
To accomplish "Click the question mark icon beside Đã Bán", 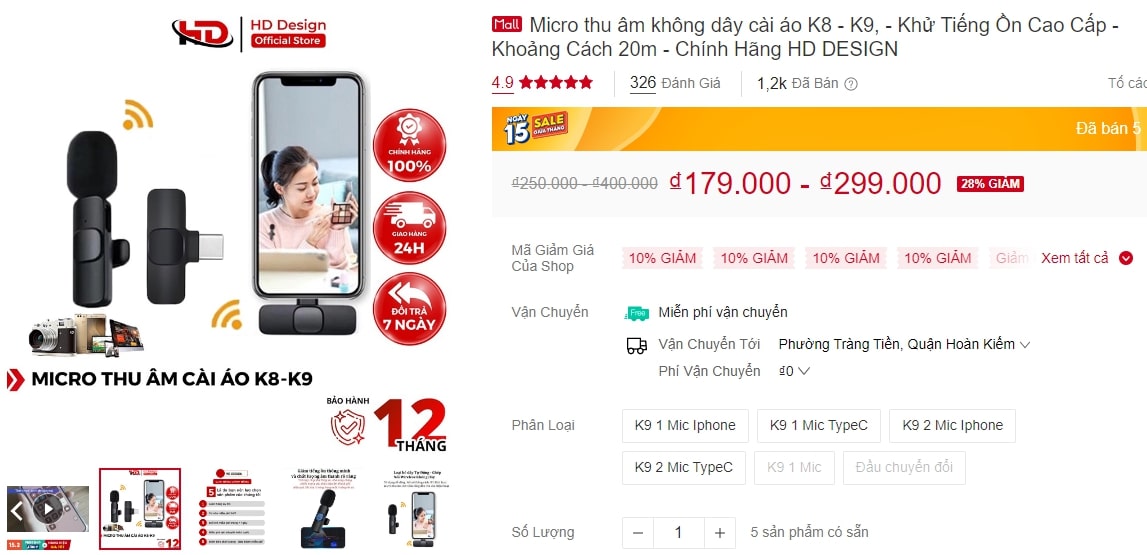I will click(x=851, y=84).
